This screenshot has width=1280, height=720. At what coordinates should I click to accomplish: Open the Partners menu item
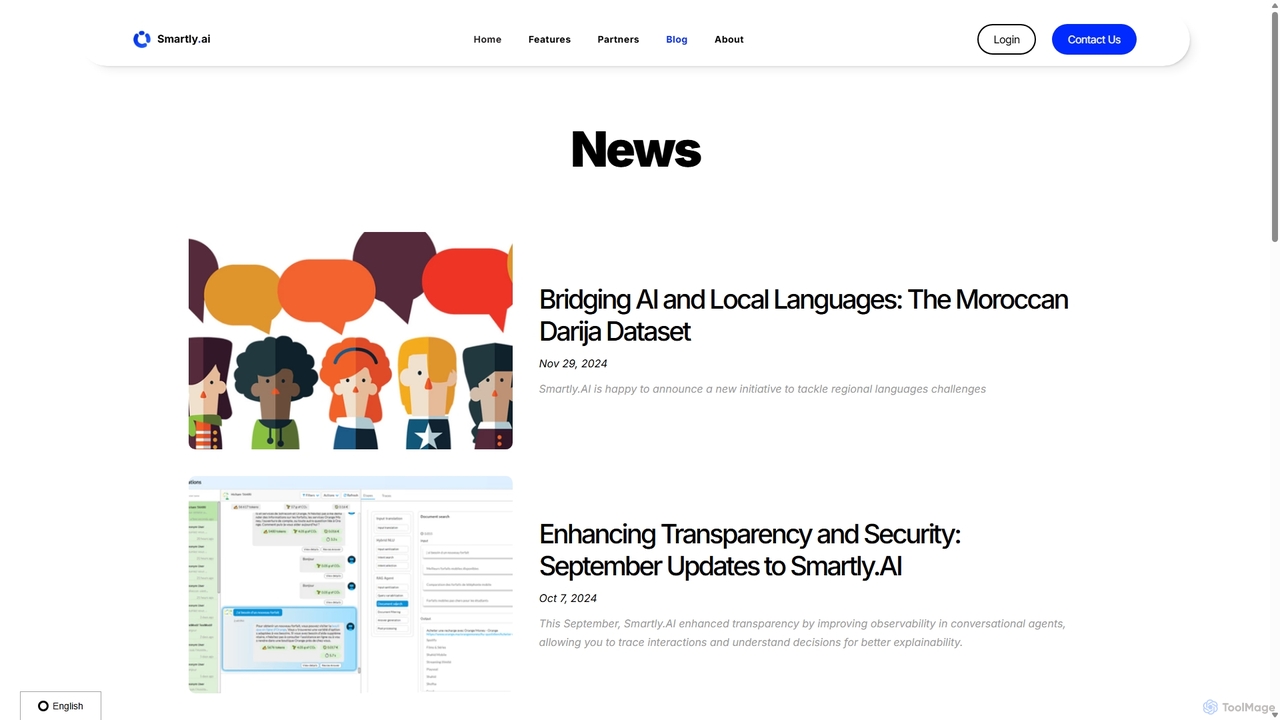618,40
